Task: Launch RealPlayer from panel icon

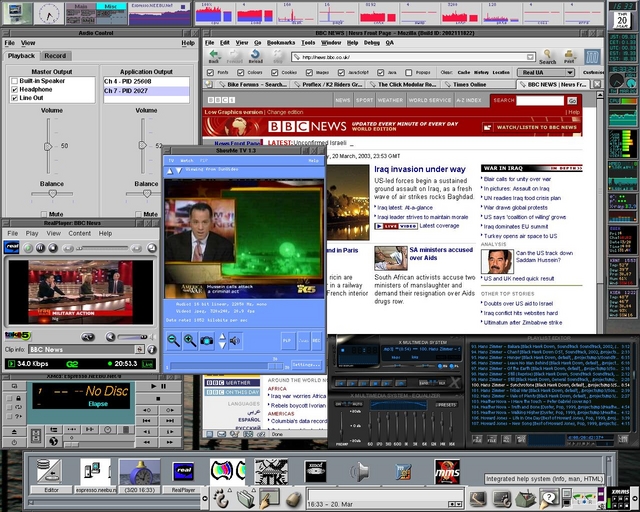Action: click(x=183, y=472)
